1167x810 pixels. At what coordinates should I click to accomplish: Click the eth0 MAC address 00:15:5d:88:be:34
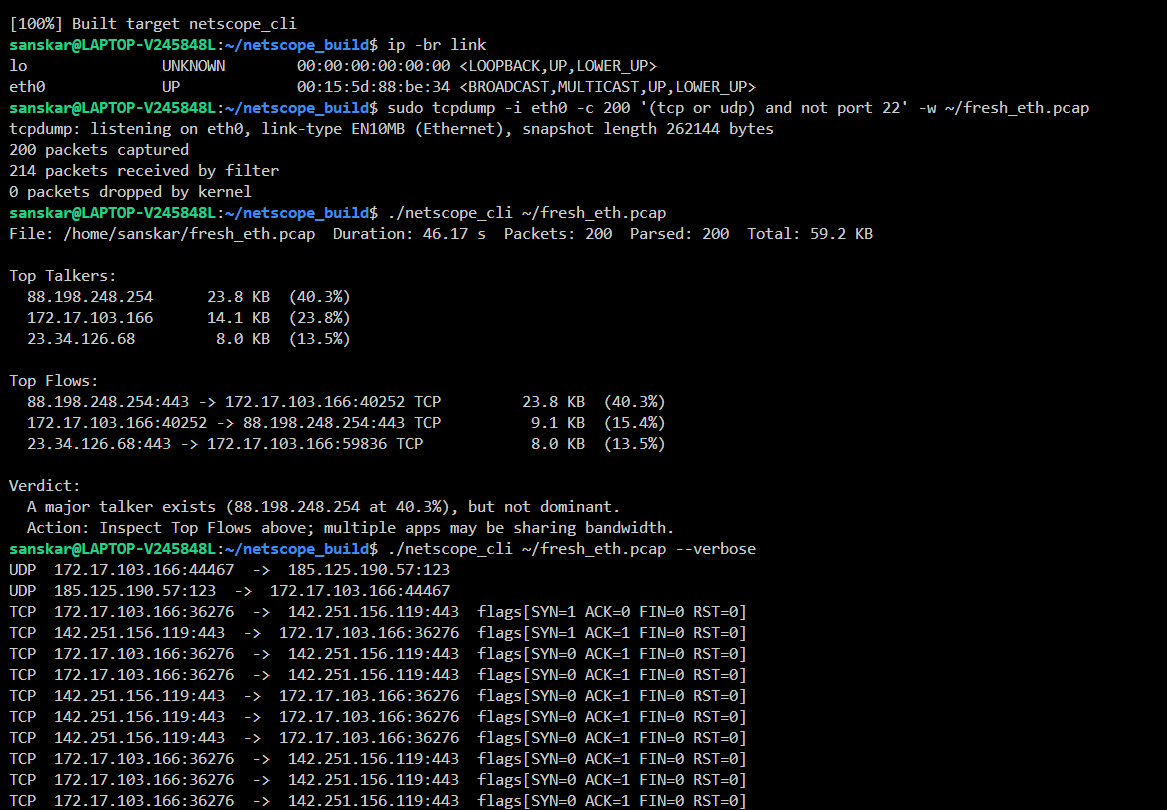point(373,87)
